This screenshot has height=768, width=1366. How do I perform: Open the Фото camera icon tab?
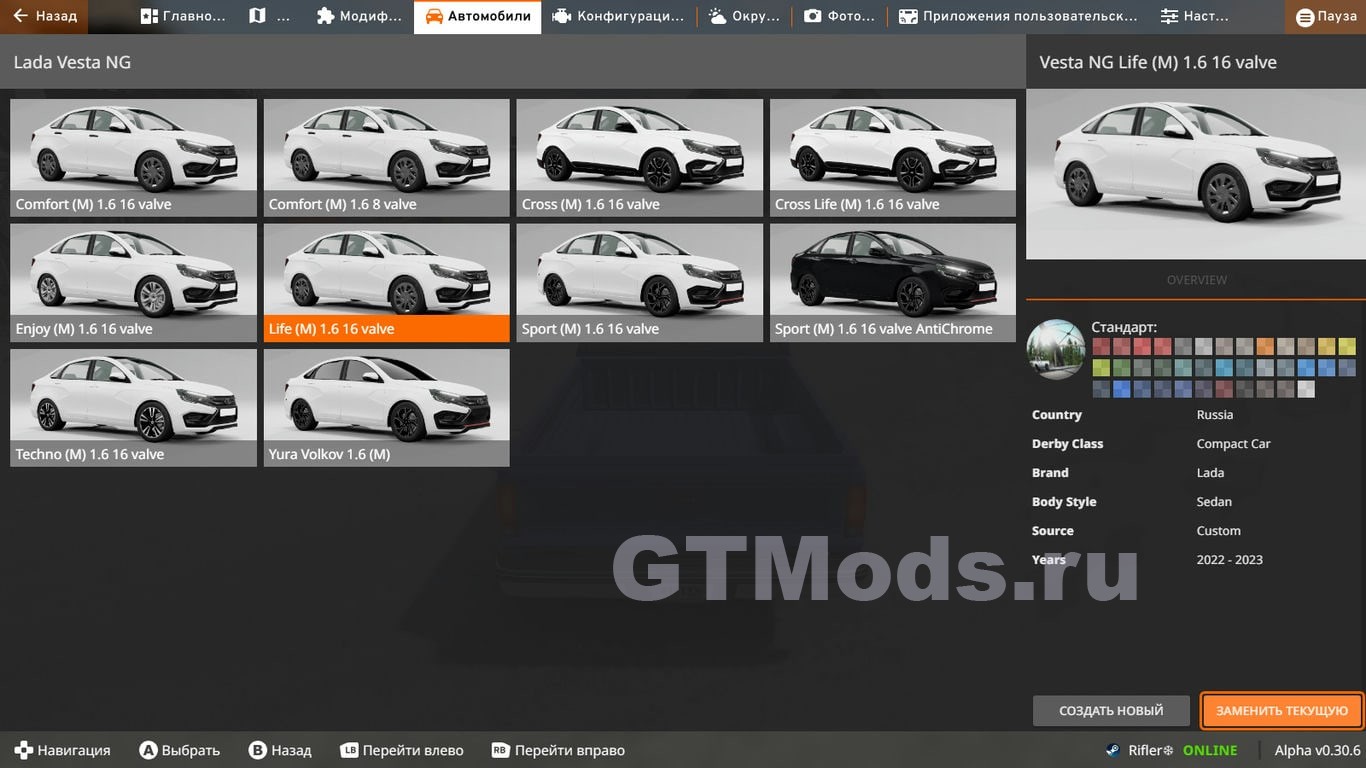pos(839,16)
